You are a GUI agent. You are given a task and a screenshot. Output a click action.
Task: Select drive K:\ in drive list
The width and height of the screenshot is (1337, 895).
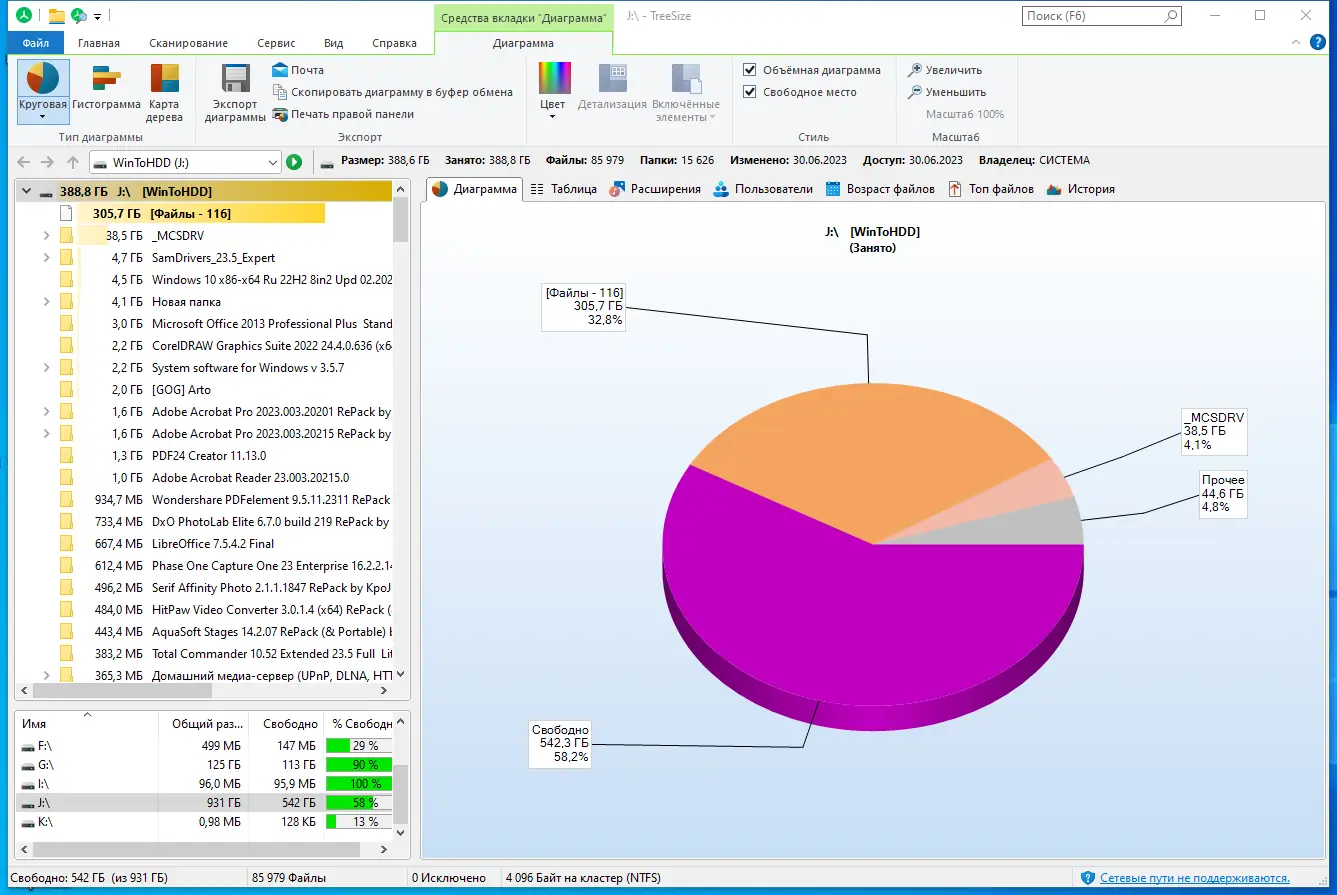point(205,822)
